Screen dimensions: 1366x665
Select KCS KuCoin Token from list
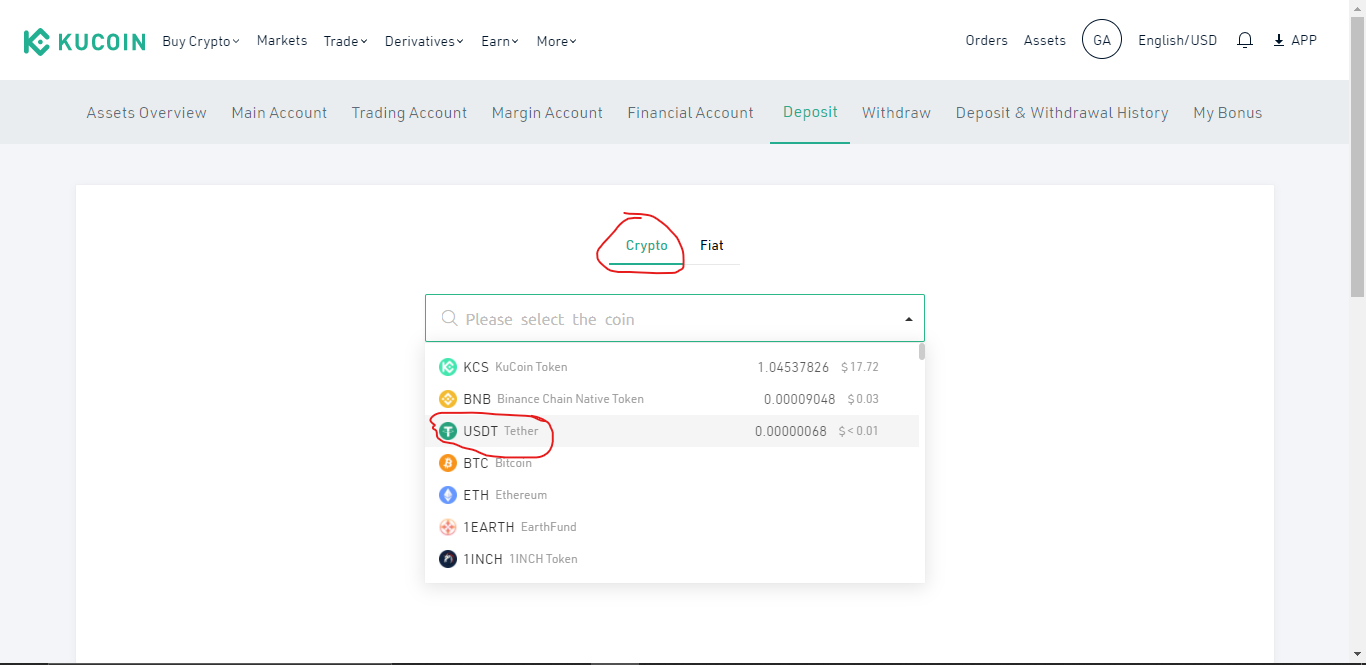(x=672, y=367)
